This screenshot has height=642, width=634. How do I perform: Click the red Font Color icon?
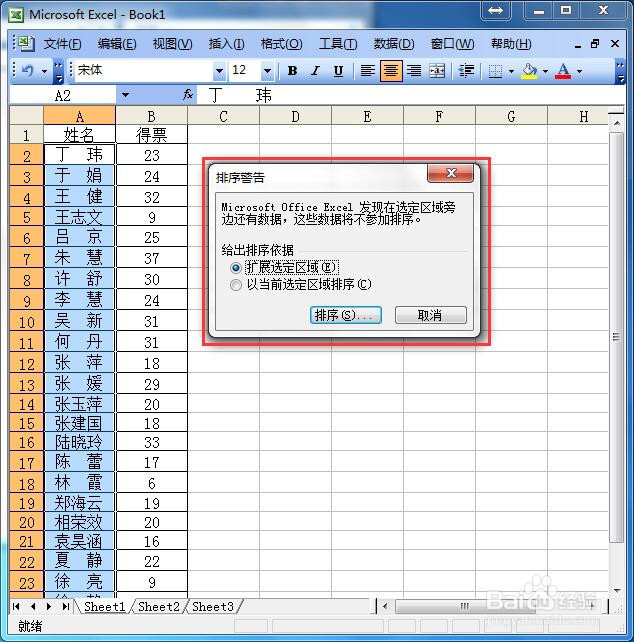(563, 71)
